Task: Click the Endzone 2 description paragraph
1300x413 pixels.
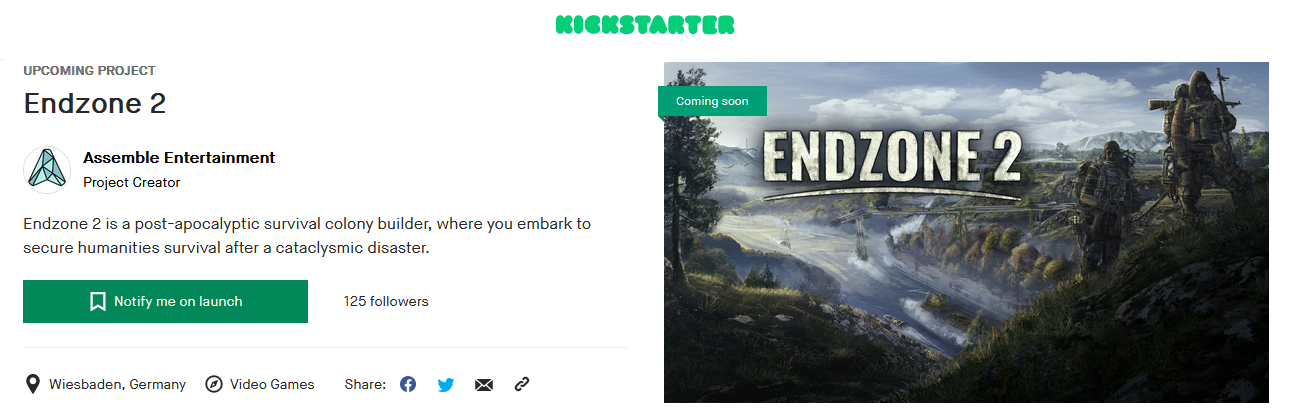Action: pos(307,235)
